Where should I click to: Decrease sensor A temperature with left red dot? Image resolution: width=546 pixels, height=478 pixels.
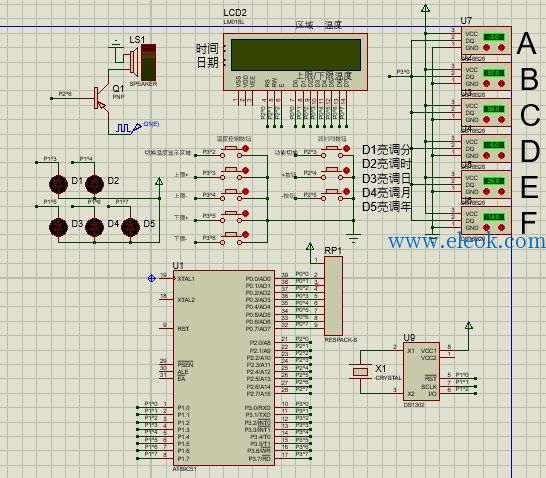487,48
